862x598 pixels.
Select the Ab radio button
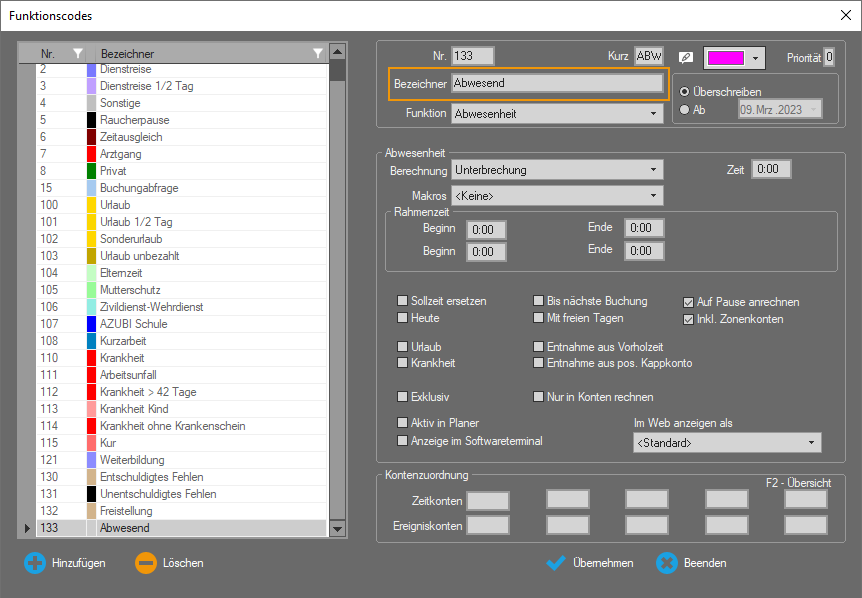coord(684,110)
